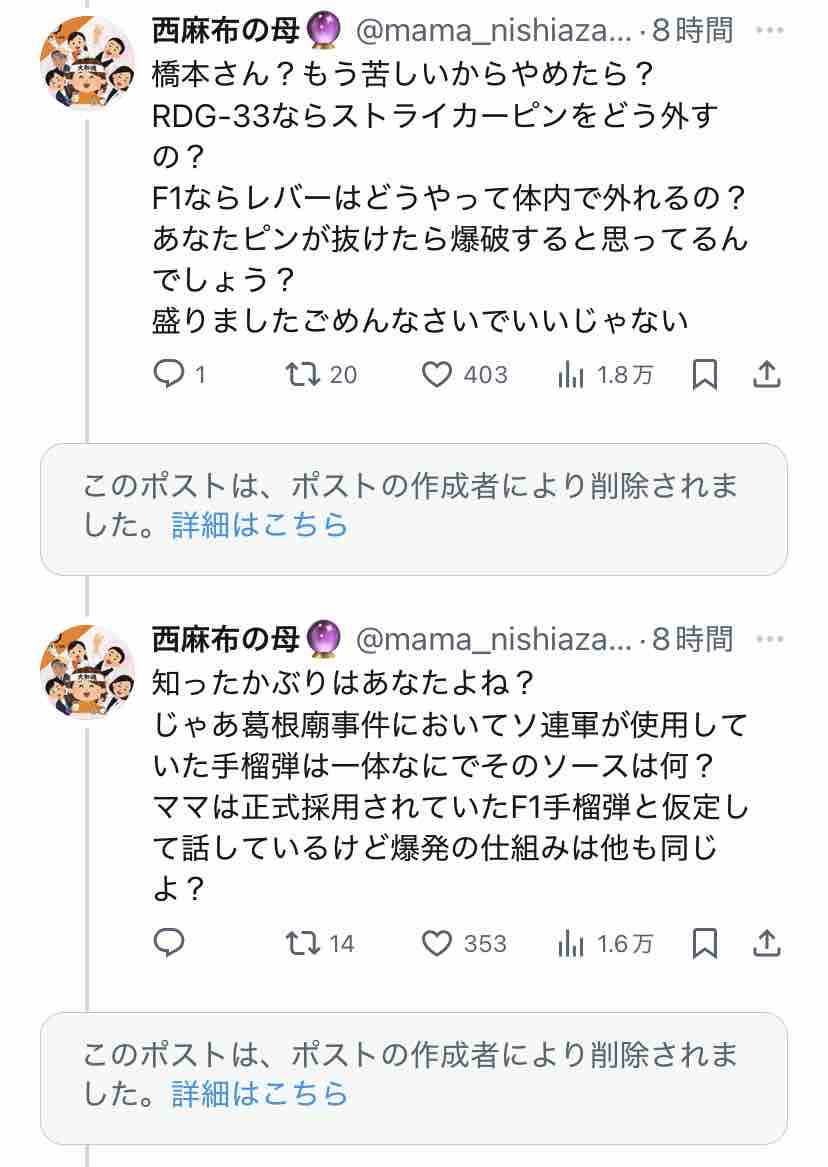This screenshot has width=828, height=1167.
Task: Bookmark the second post
Action: [x=705, y=943]
